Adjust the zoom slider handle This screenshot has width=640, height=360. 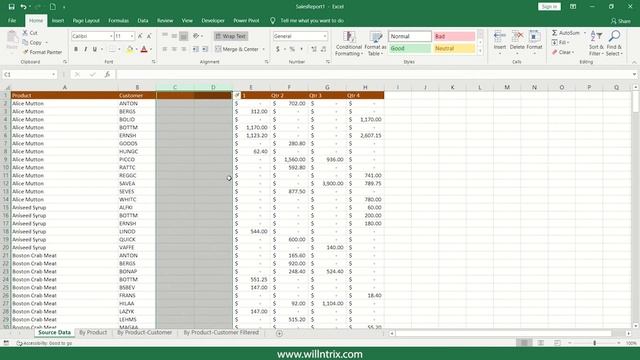pos(594,343)
